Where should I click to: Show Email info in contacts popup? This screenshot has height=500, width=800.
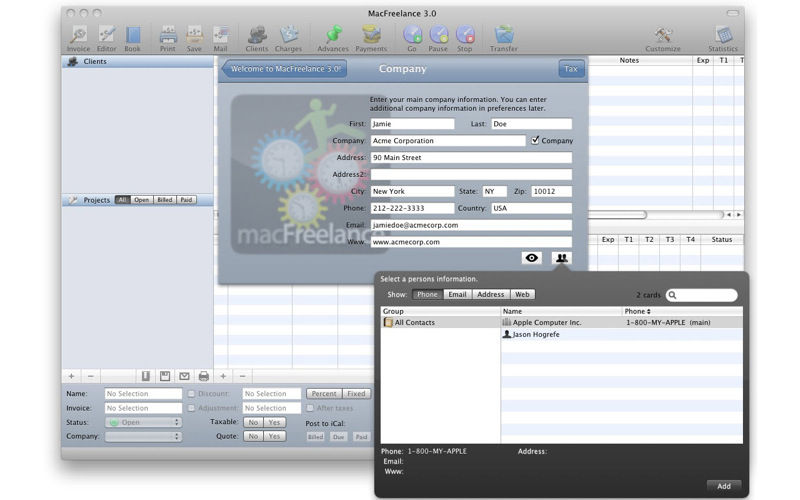coord(457,294)
